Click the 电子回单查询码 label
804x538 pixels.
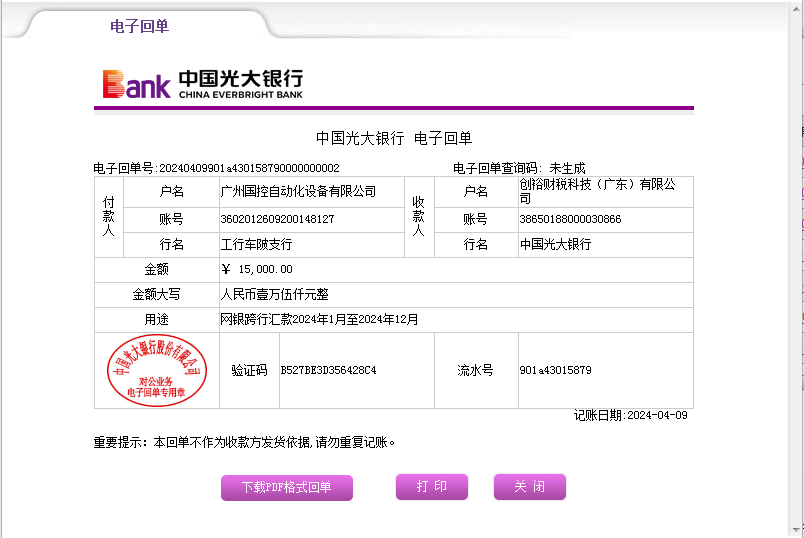[x=495, y=168]
